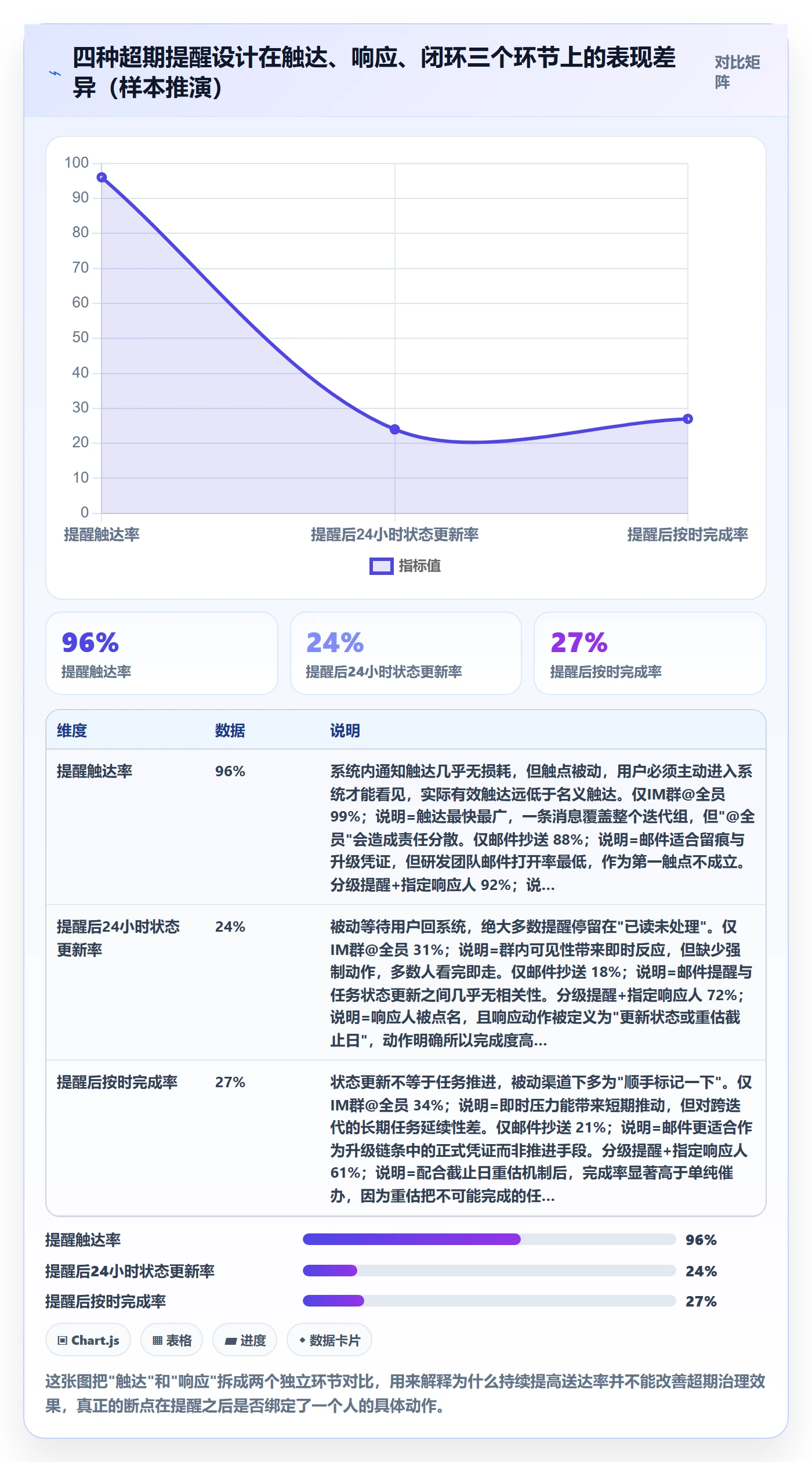Click the 提醒后按时完成率 progress bar
This screenshot has width=812, height=1462.
pos(489,1301)
